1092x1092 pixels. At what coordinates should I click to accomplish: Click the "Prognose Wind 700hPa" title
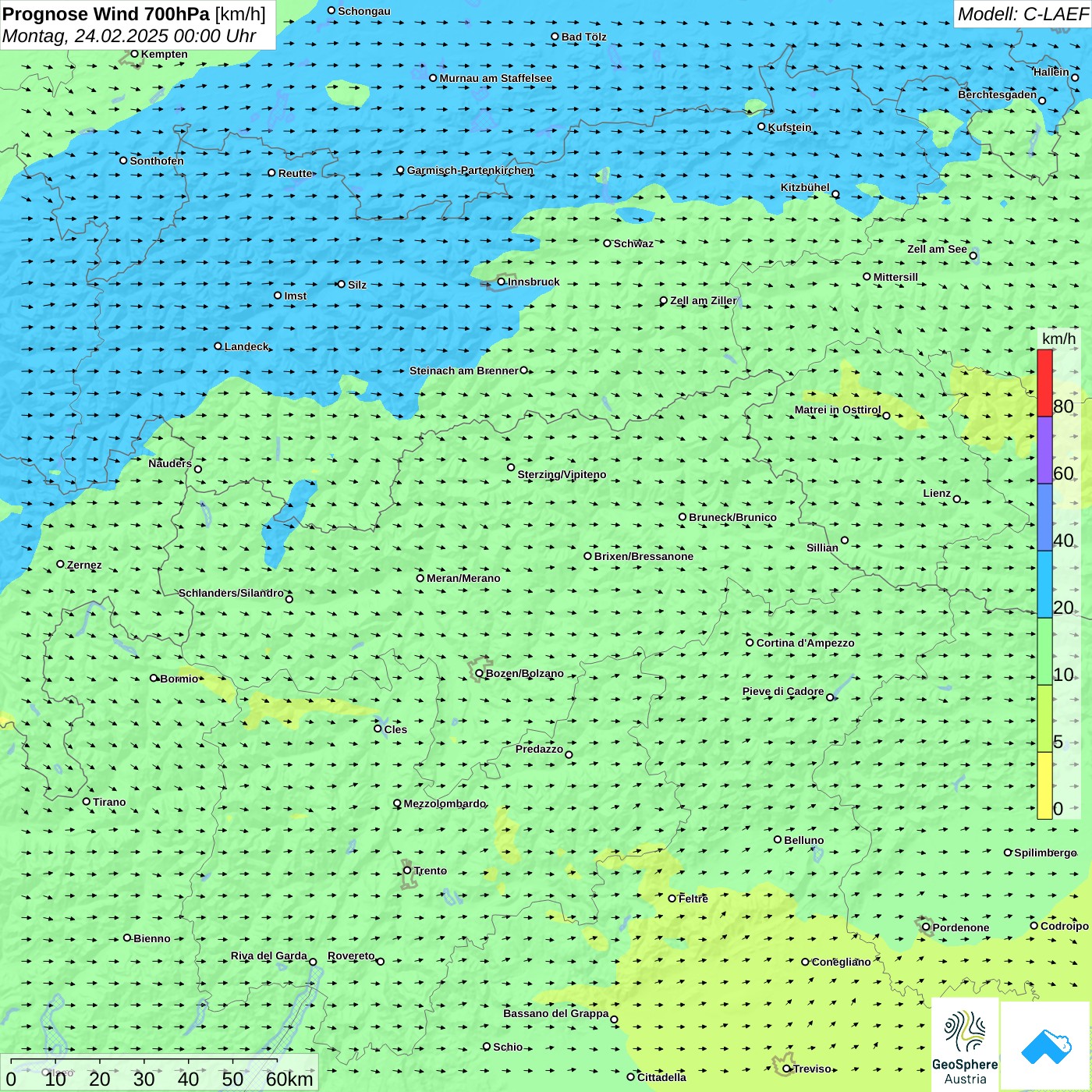[107, 14]
